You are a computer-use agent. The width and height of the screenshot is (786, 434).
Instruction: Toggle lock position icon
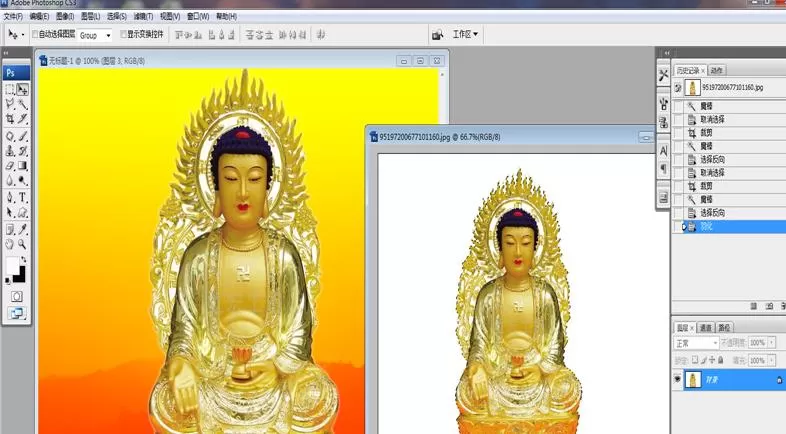tap(712, 360)
